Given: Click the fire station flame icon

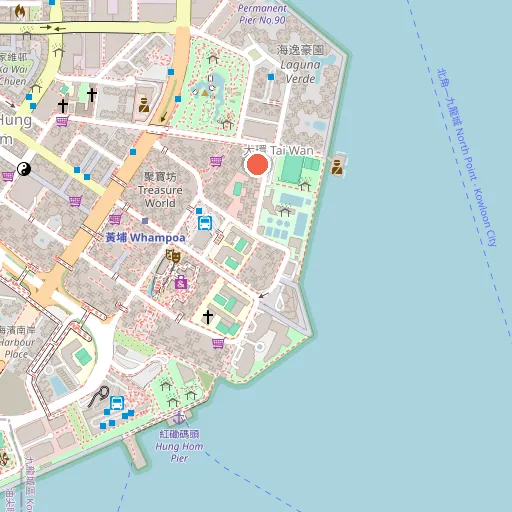Looking at the screenshot, I should 20,12.
